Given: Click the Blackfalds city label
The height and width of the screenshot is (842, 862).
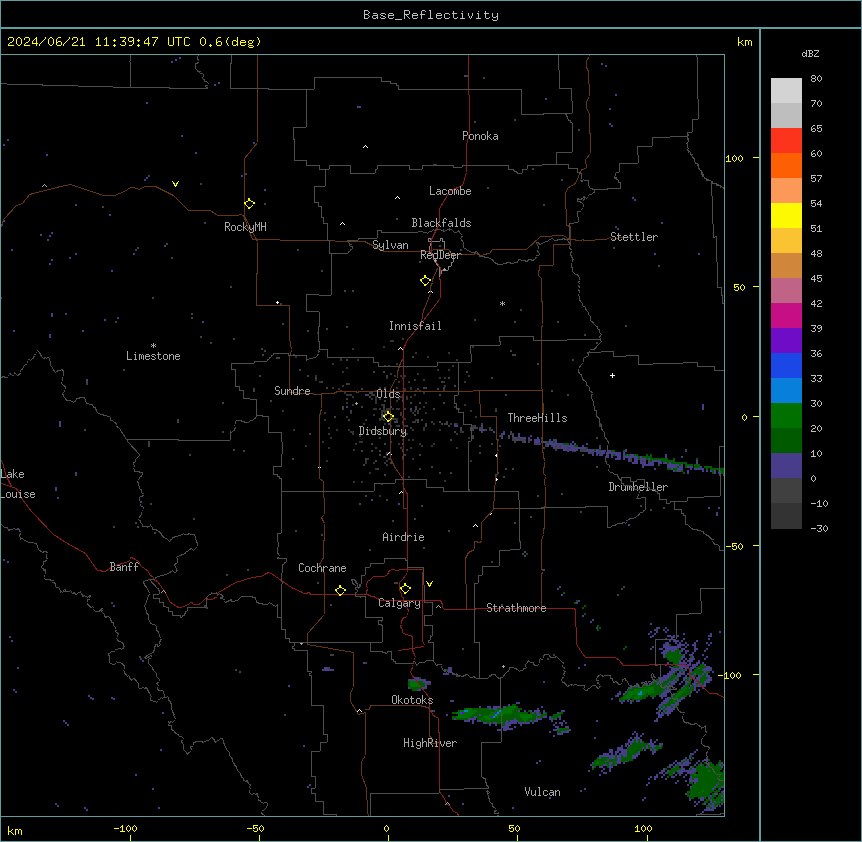Looking at the screenshot, I should pyautogui.click(x=441, y=223).
